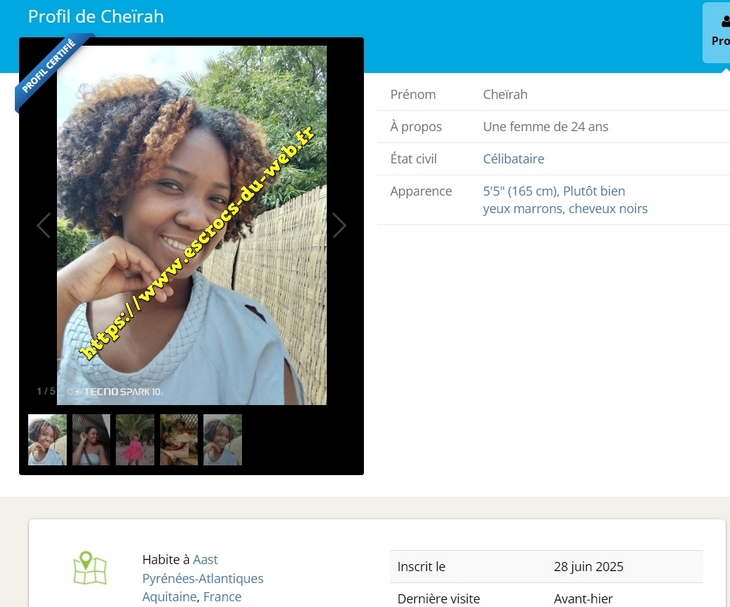Advance to next photo with right arrow
The width and height of the screenshot is (730, 607).
coord(339,225)
